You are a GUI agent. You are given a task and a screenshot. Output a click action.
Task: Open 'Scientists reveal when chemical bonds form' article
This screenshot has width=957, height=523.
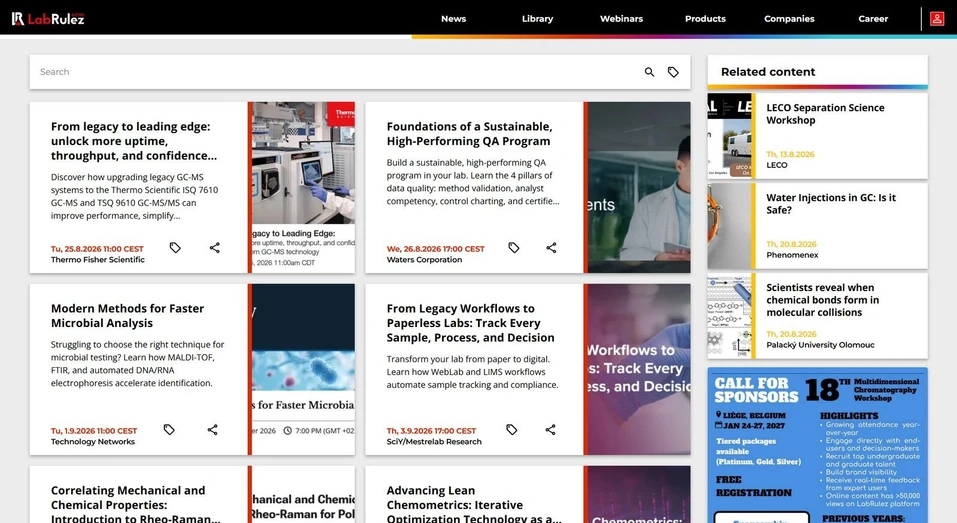pyautogui.click(x=822, y=300)
